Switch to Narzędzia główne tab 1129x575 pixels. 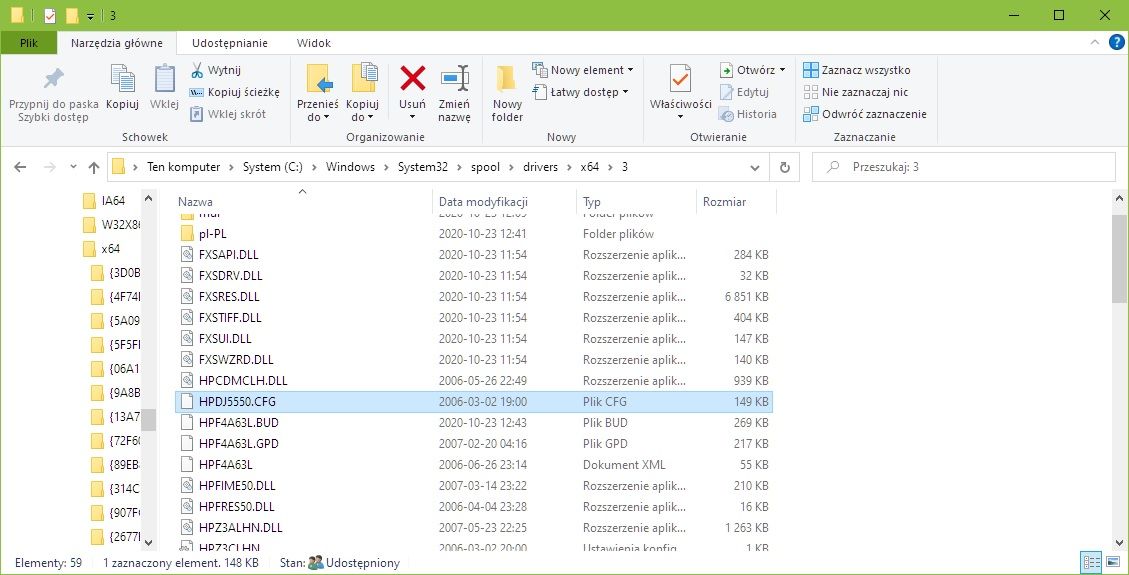coord(117,43)
